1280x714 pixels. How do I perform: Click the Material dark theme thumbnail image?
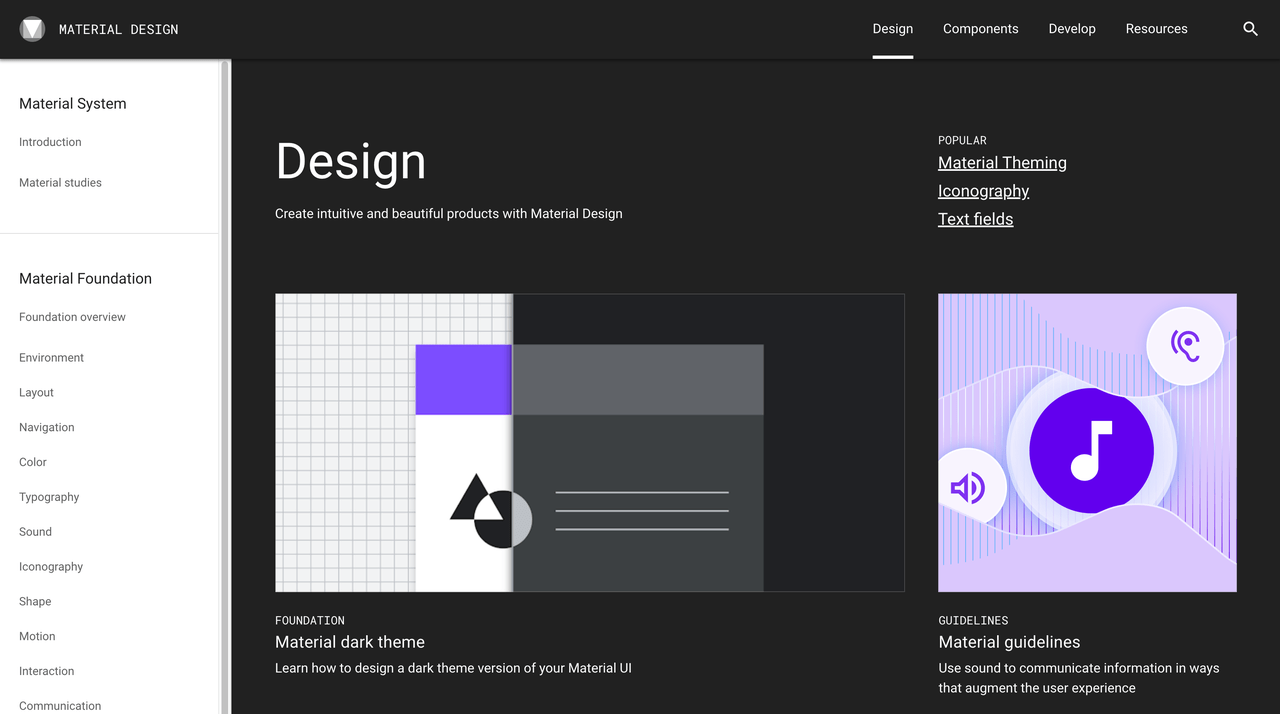(x=590, y=443)
